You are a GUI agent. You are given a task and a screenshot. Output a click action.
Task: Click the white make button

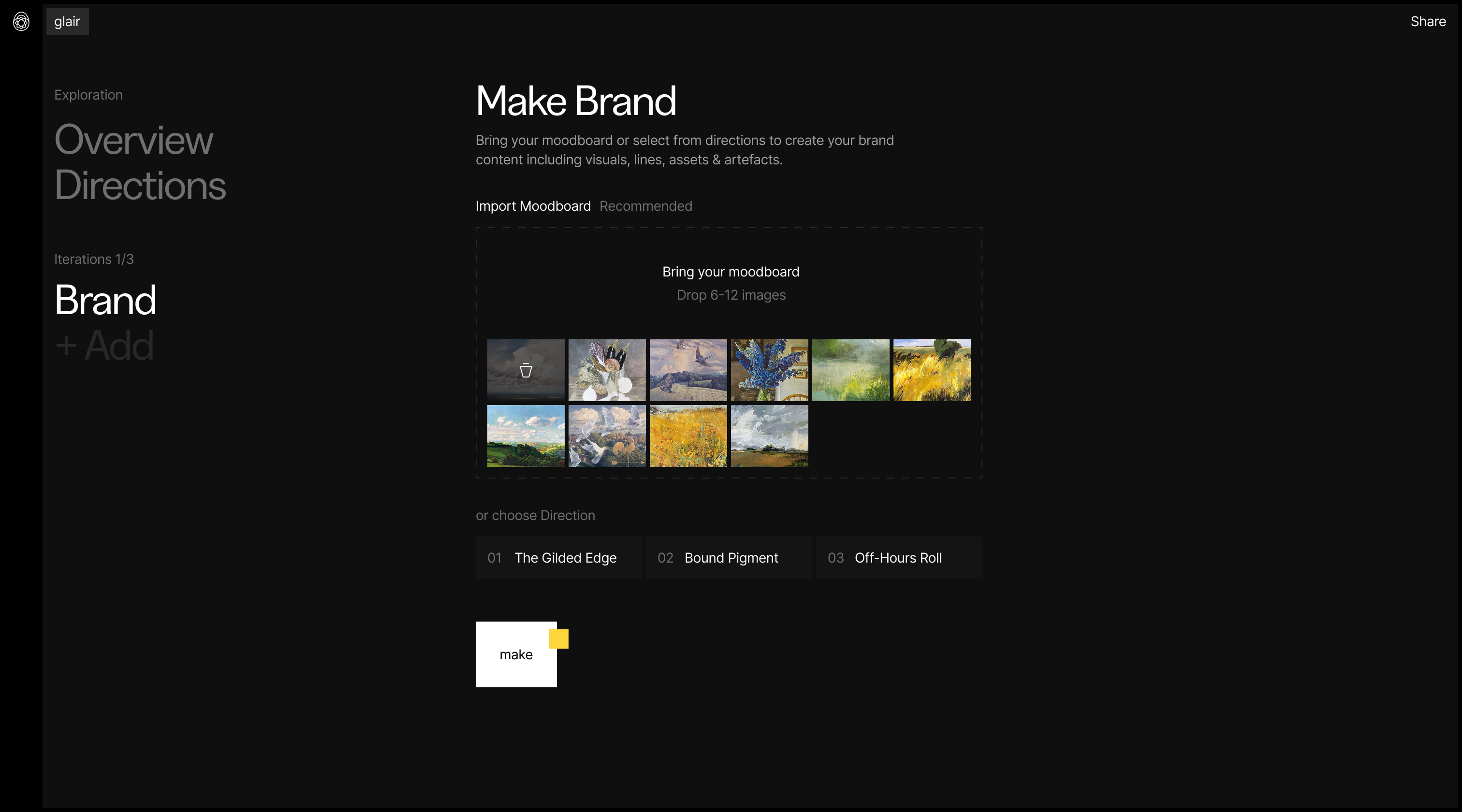point(516,654)
